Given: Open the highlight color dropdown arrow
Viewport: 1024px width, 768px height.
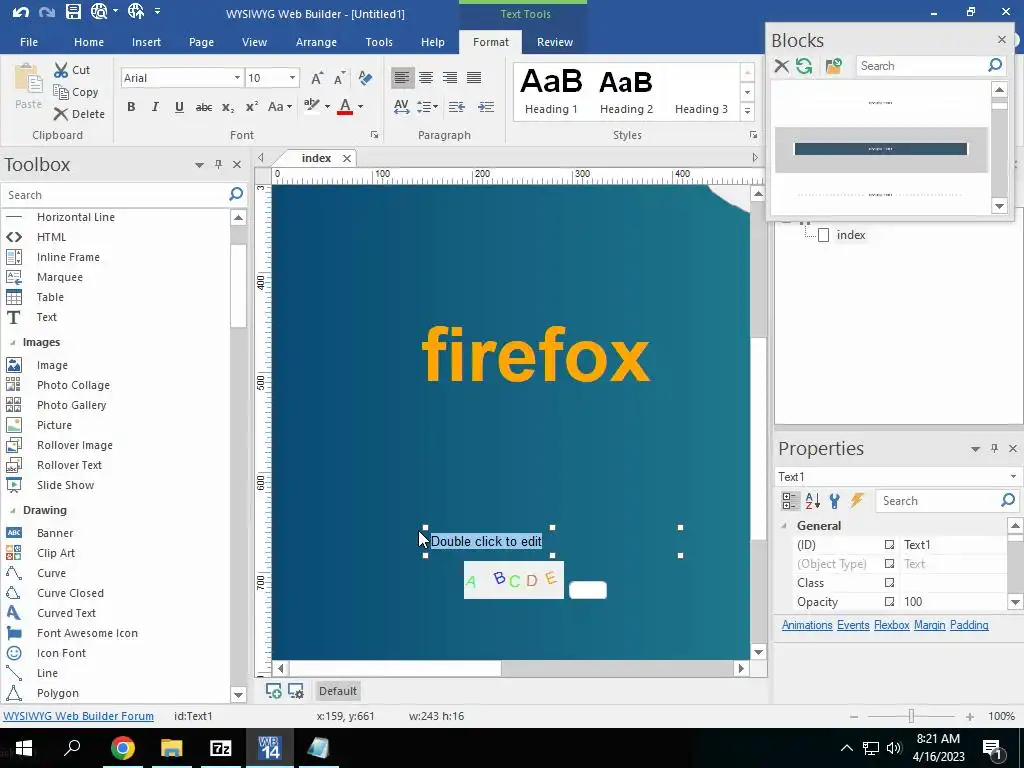Looking at the screenshot, I should pyautogui.click(x=327, y=107).
